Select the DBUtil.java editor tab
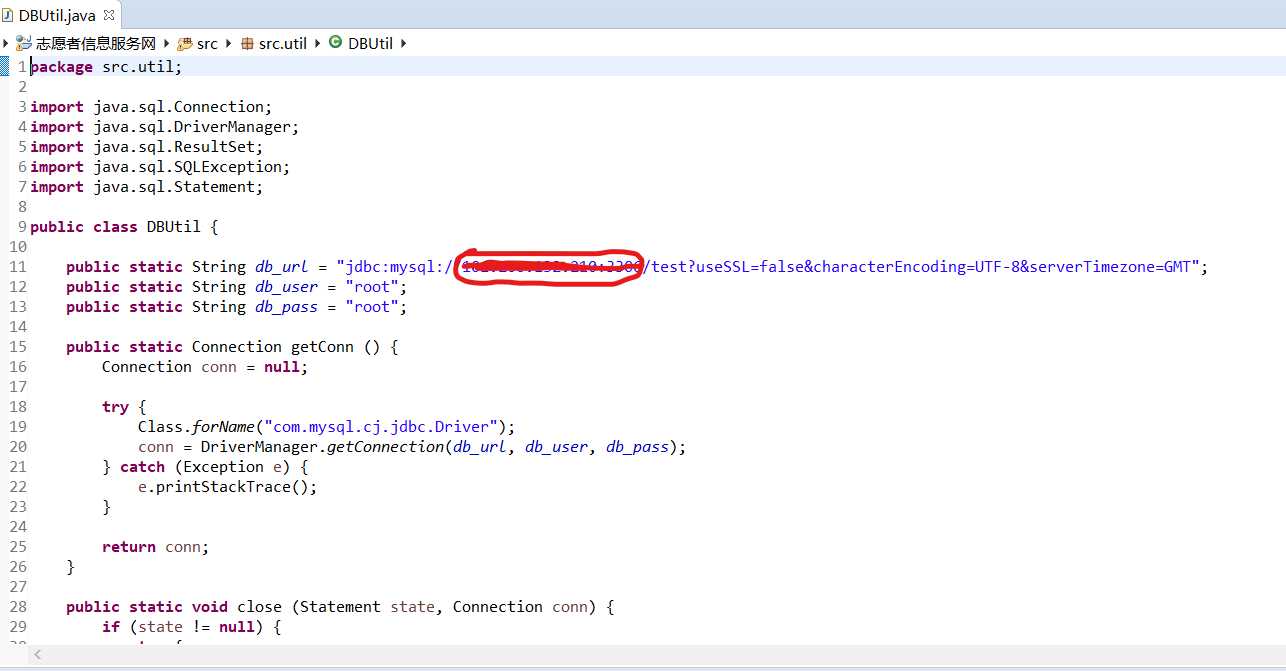The image size is (1286, 671). click(59, 15)
